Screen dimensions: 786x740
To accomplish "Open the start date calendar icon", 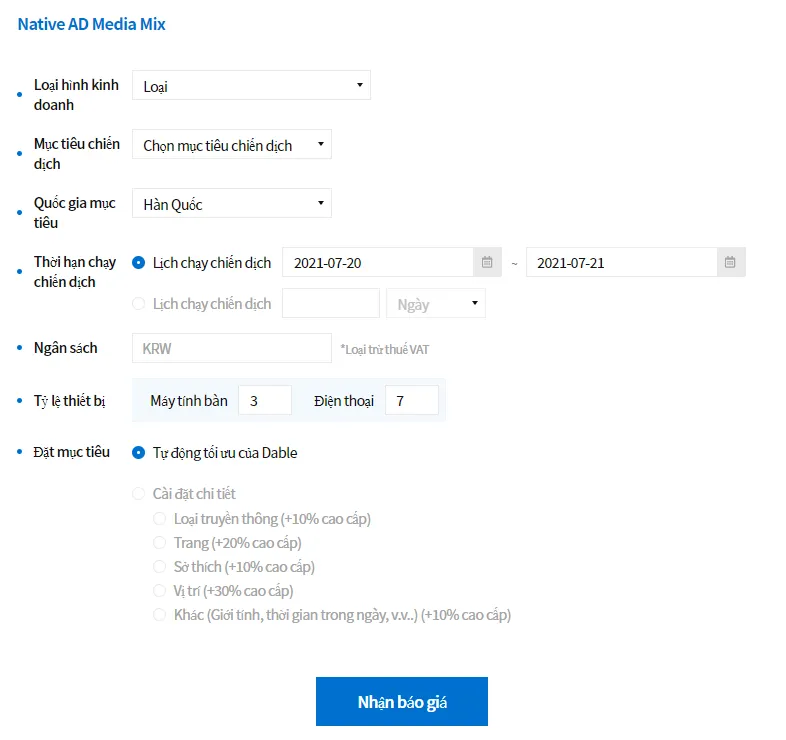I will tap(487, 262).
